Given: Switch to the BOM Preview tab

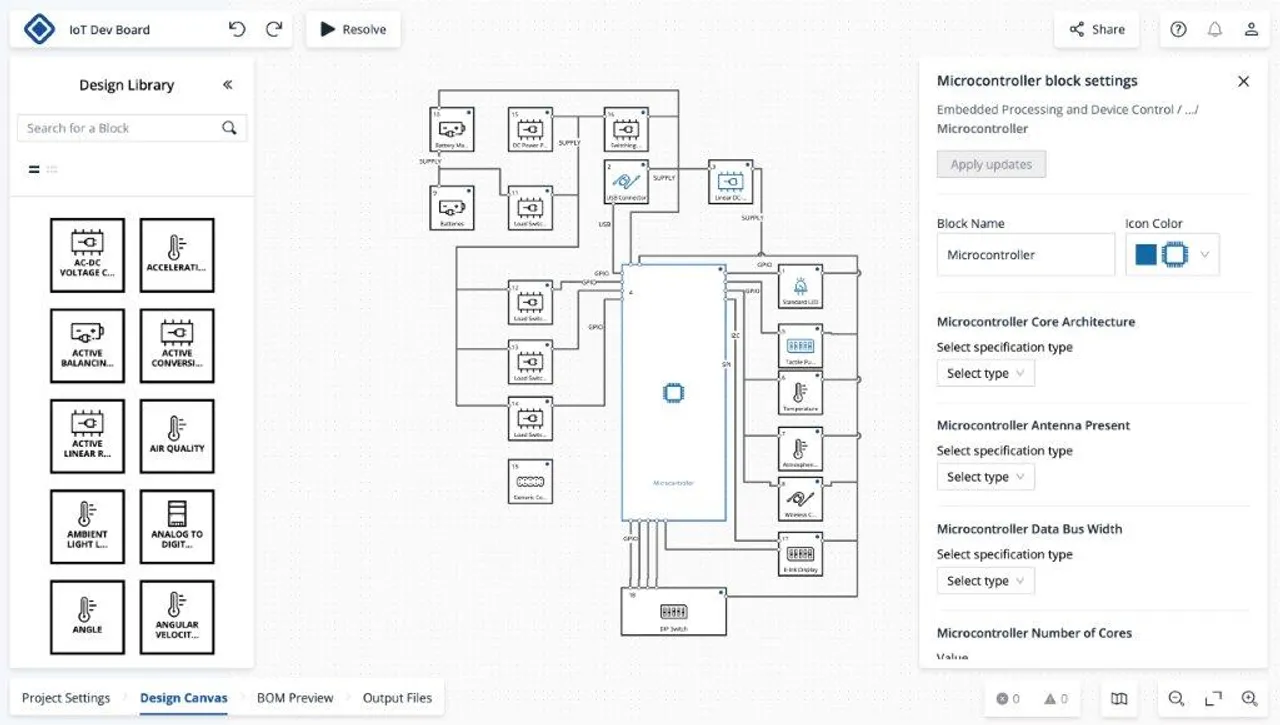Looking at the screenshot, I should pyautogui.click(x=295, y=698).
